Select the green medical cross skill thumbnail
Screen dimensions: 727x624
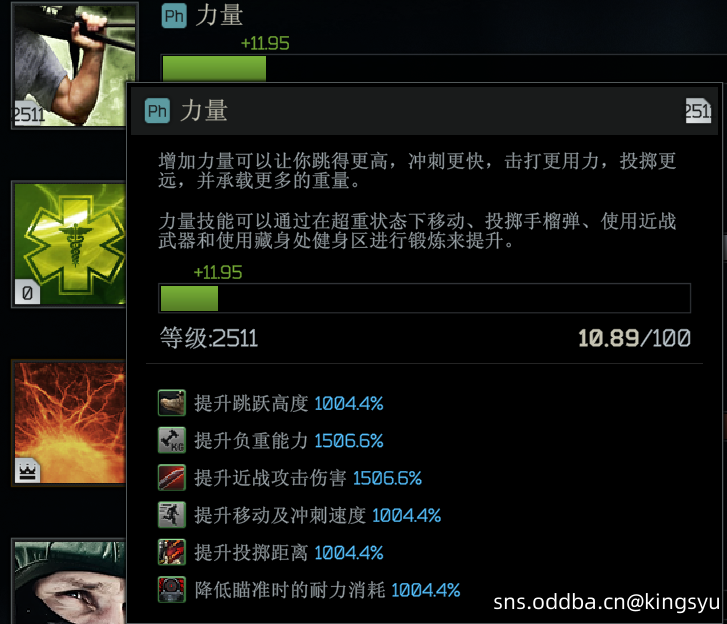[x=69, y=244]
